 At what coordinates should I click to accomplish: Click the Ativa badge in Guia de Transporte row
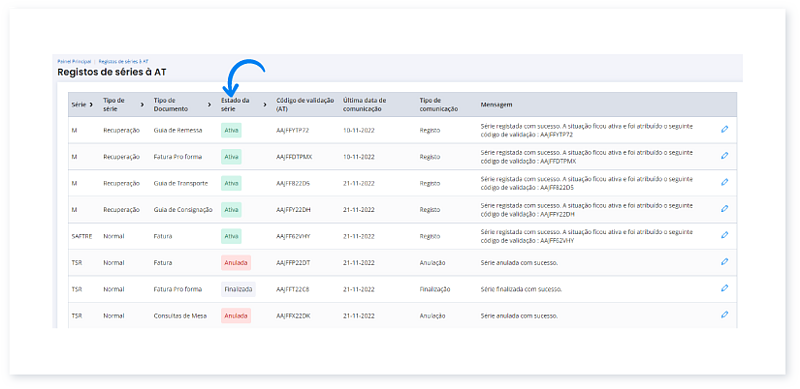click(231, 183)
